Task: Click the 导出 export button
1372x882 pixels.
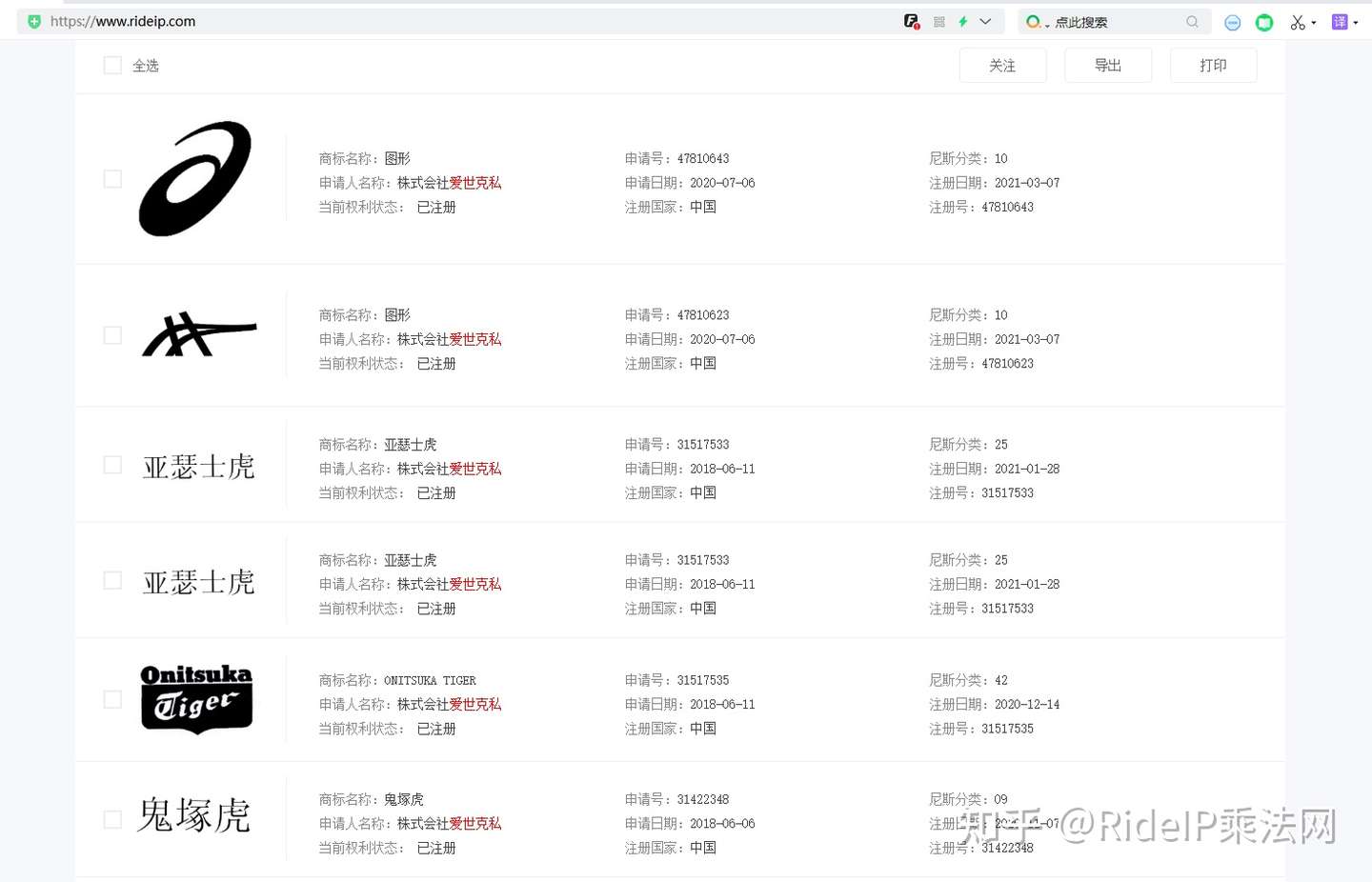Action: tap(1108, 65)
